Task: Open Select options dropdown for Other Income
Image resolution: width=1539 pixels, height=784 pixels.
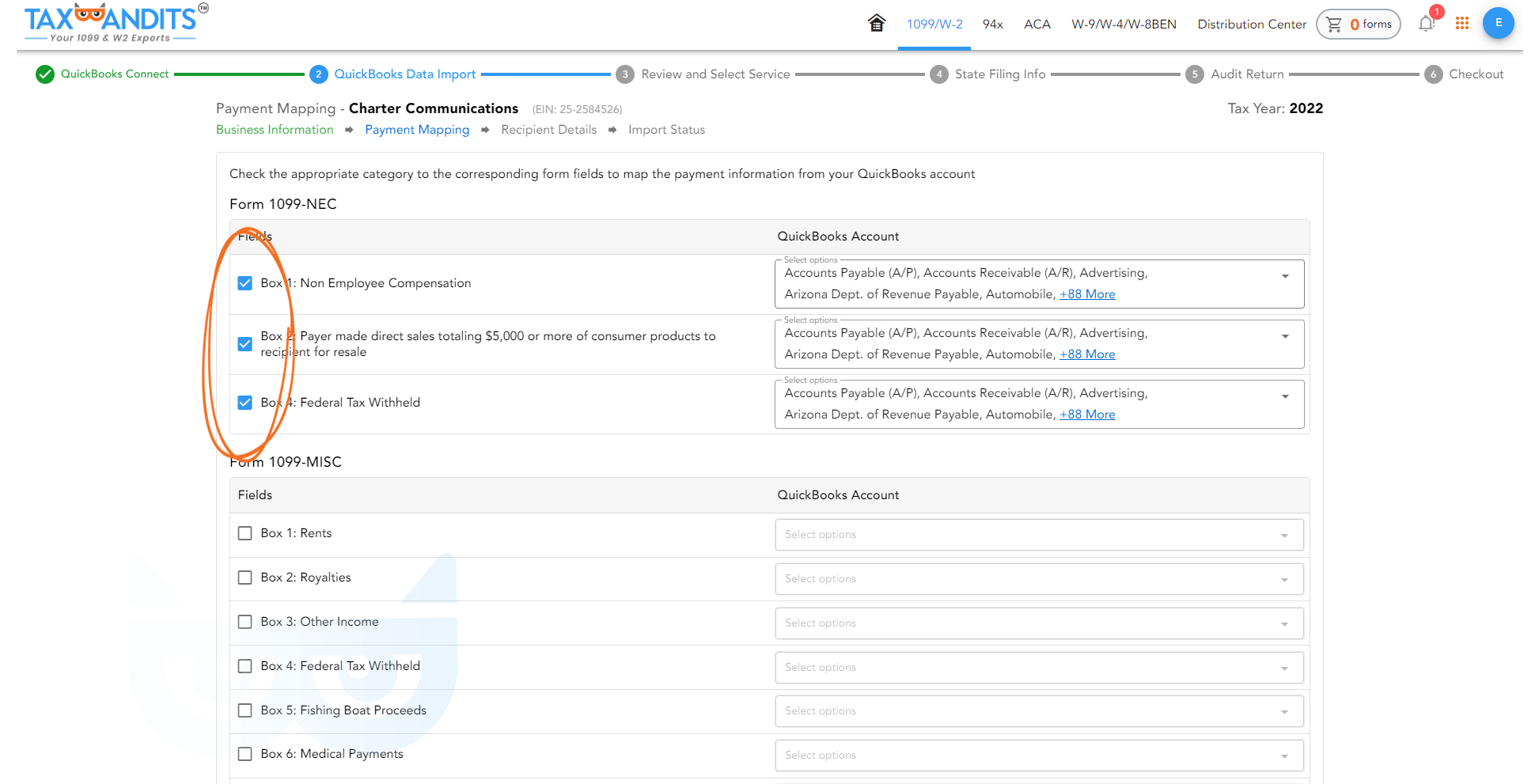Action: (x=1039, y=623)
